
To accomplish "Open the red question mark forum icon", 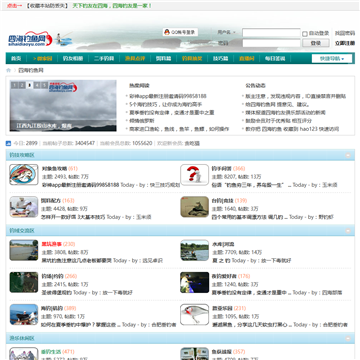I will (x=195, y=175).
